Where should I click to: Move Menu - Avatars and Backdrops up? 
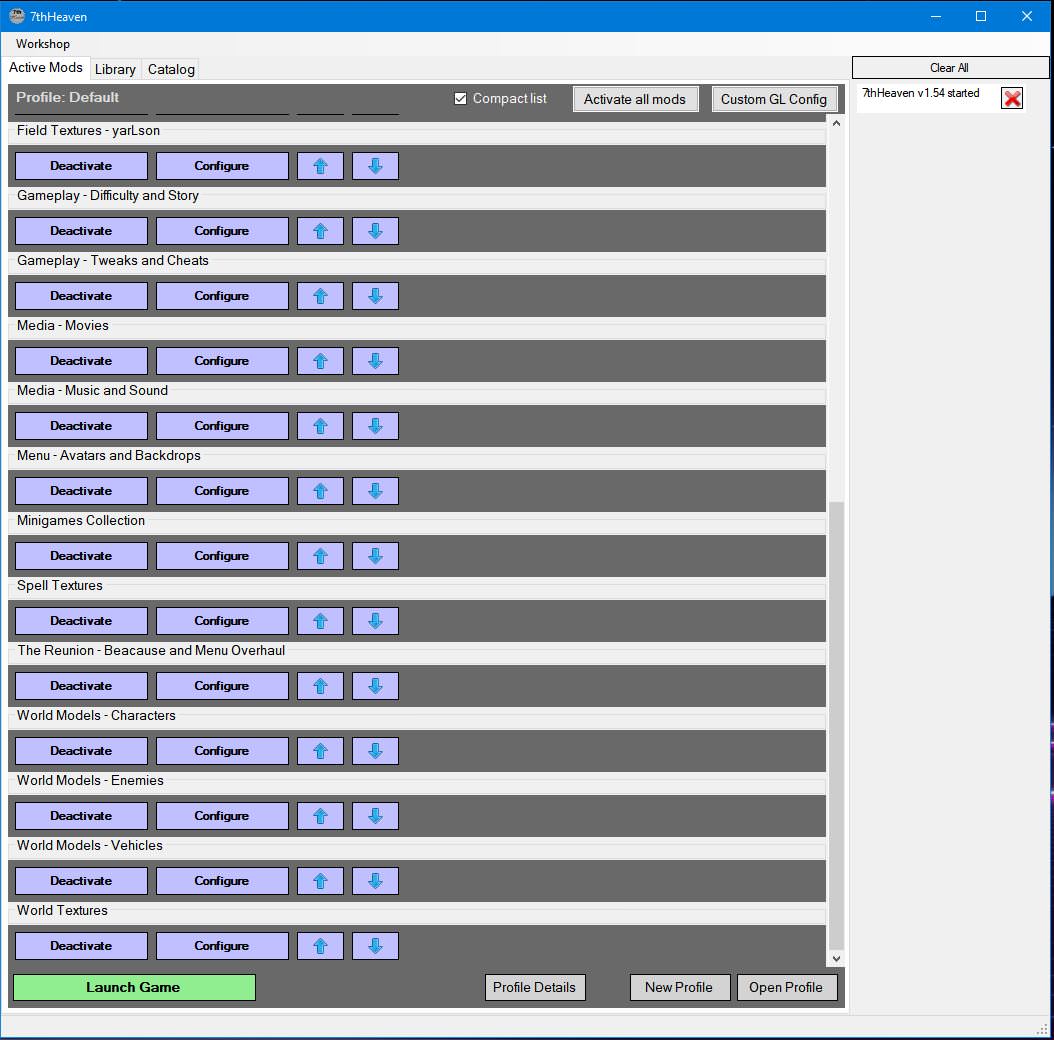point(321,491)
